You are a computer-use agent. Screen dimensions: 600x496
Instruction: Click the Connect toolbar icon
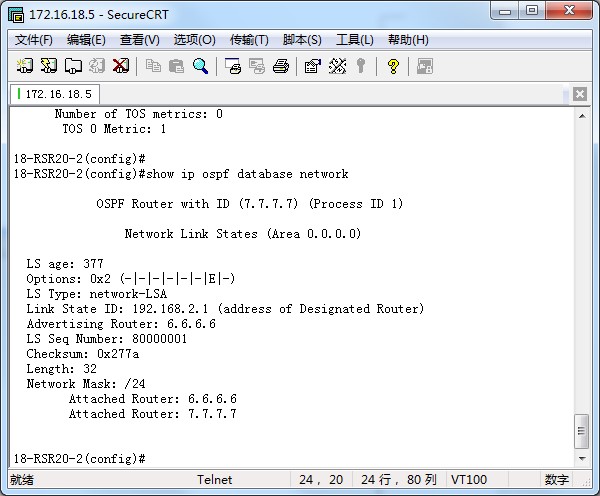pos(25,67)
